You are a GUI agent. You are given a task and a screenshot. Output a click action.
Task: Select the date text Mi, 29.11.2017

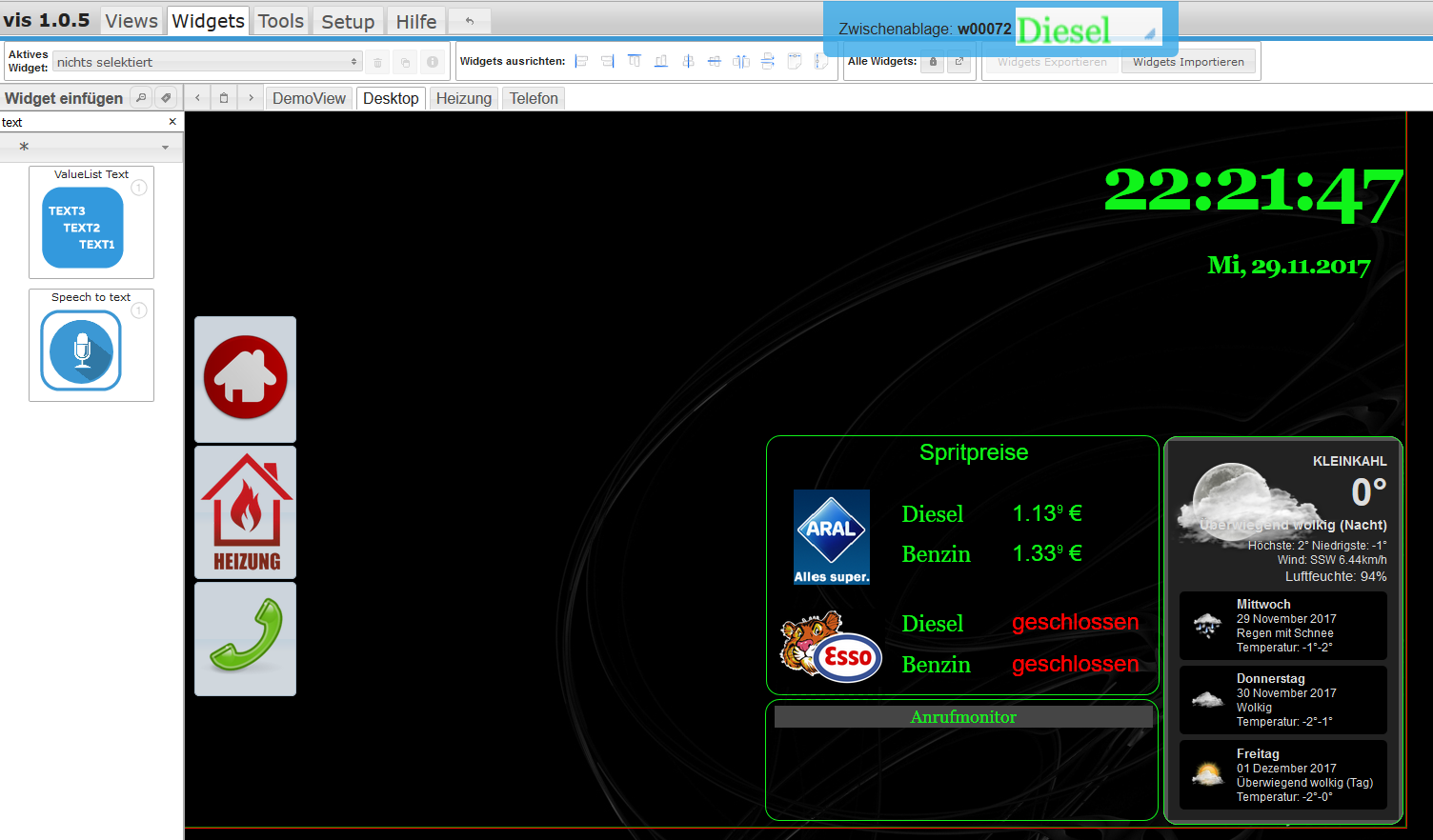pos(1289,266)
